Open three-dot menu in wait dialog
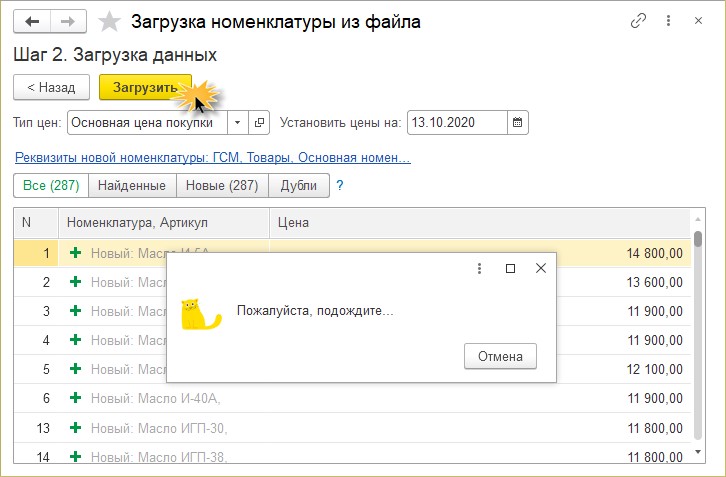The width and height of the screenshot is (726, 477). point(480,268)
